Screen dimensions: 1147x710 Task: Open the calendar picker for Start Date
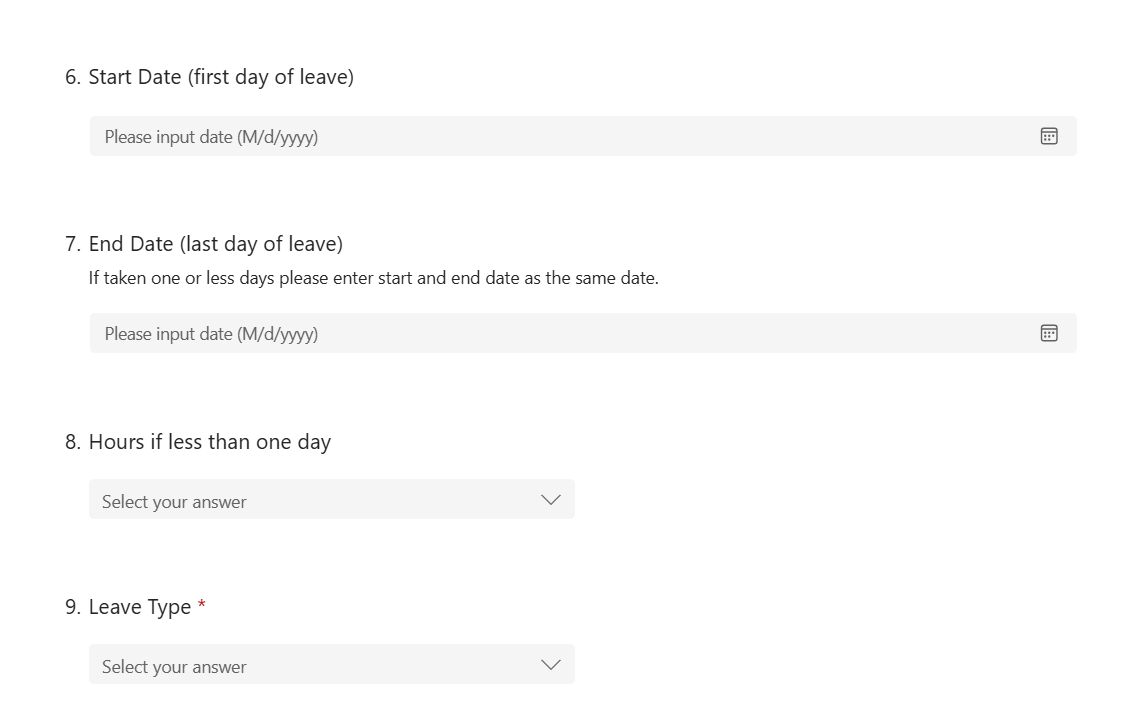[1048, 135]
